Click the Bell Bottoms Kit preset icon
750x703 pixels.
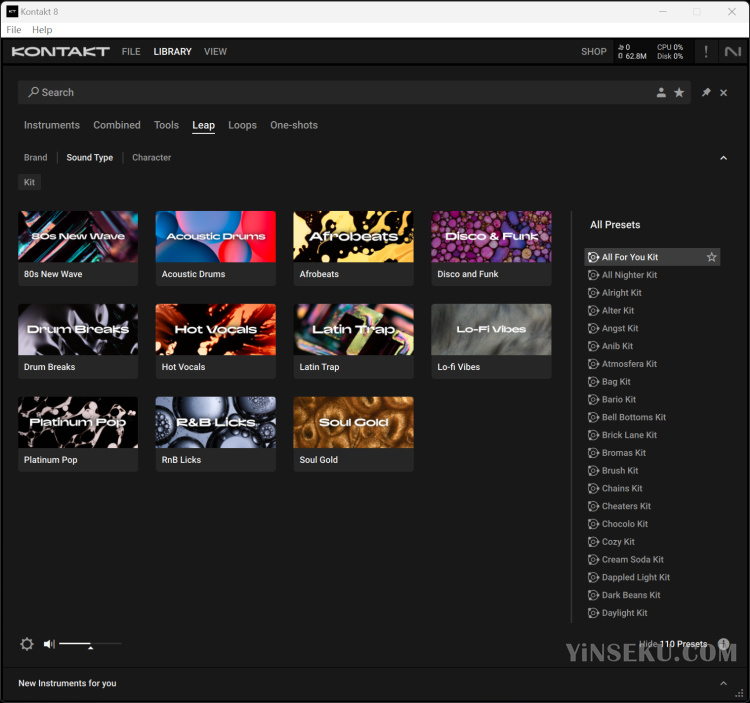(593, 417)
